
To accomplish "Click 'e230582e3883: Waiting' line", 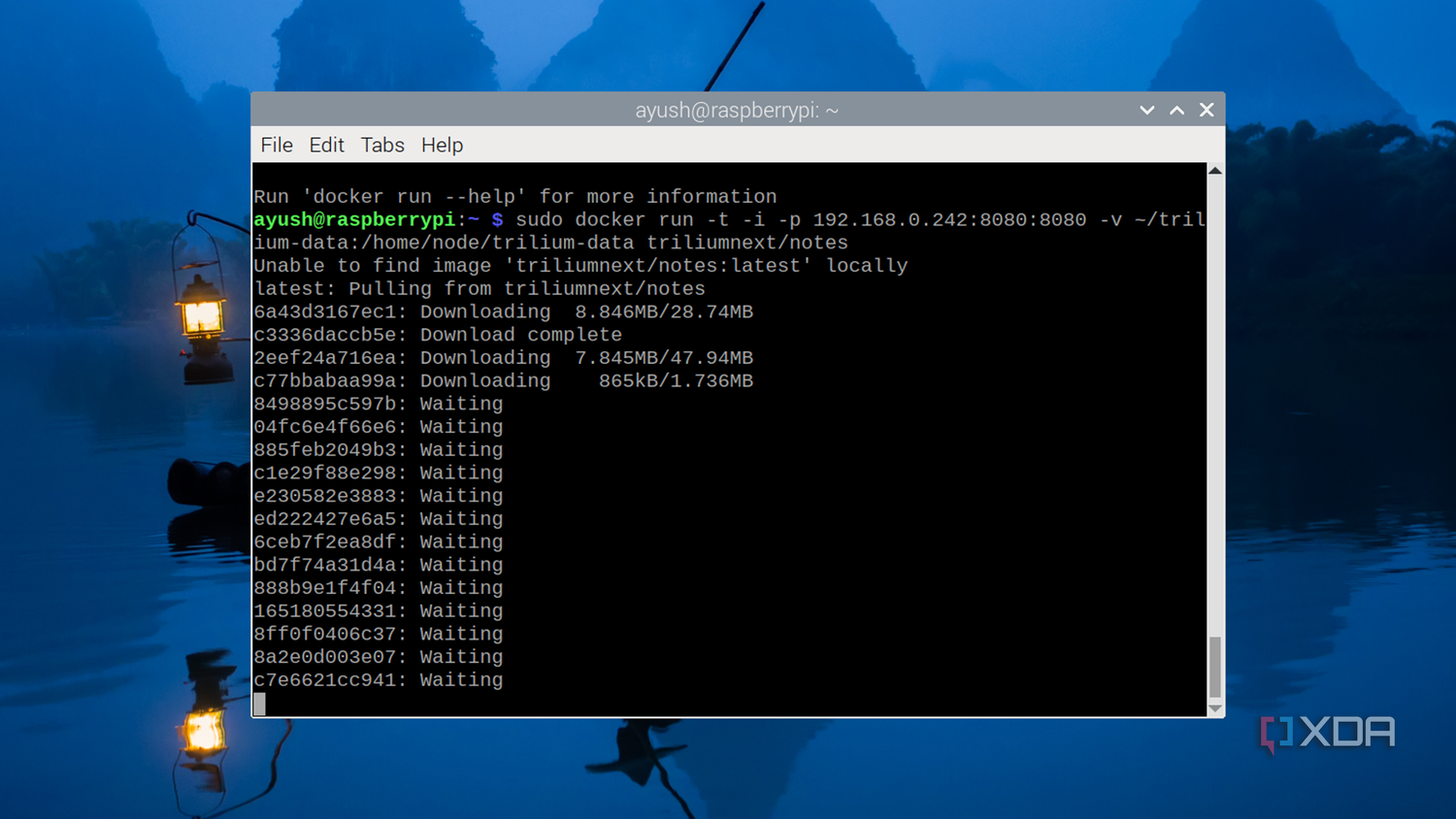I will pos(379,496).
